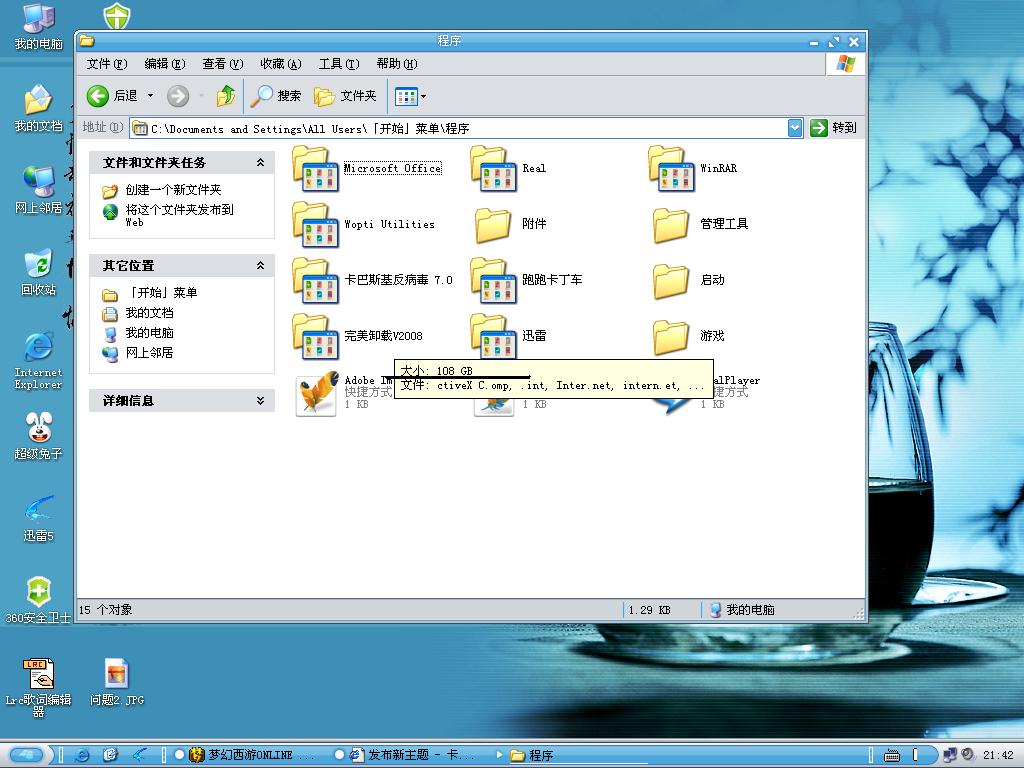The width and height of the screenshot is (1024, 768).
Task: Click the address bar path field
Action: tap(458, 128)
